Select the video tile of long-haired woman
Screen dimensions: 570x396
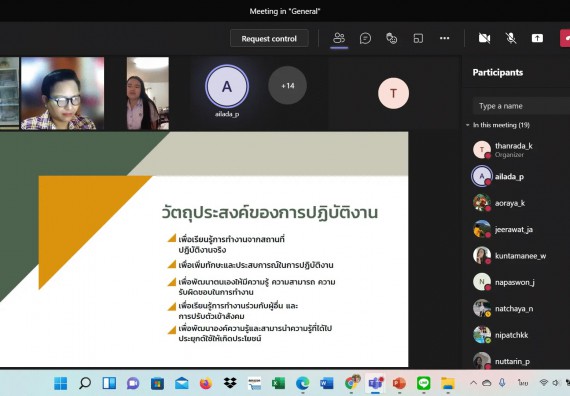[148, 93]
